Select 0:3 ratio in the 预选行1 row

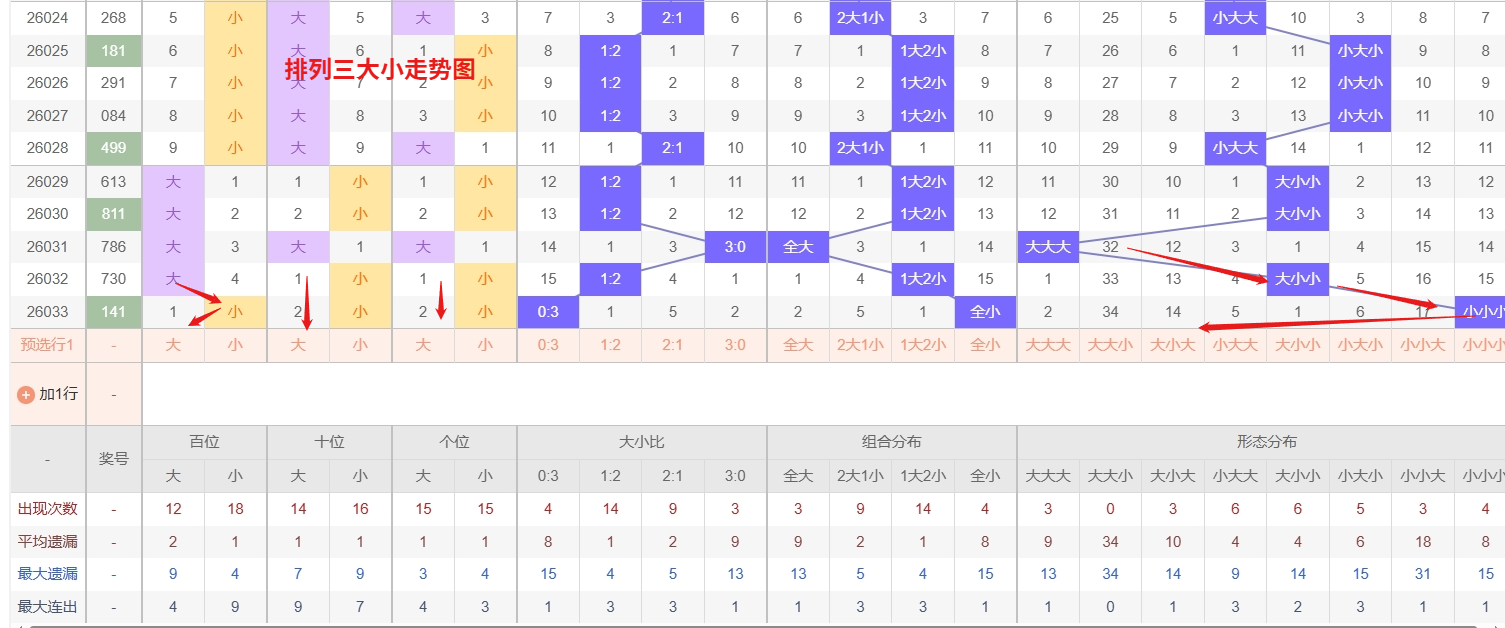point(548,345)
